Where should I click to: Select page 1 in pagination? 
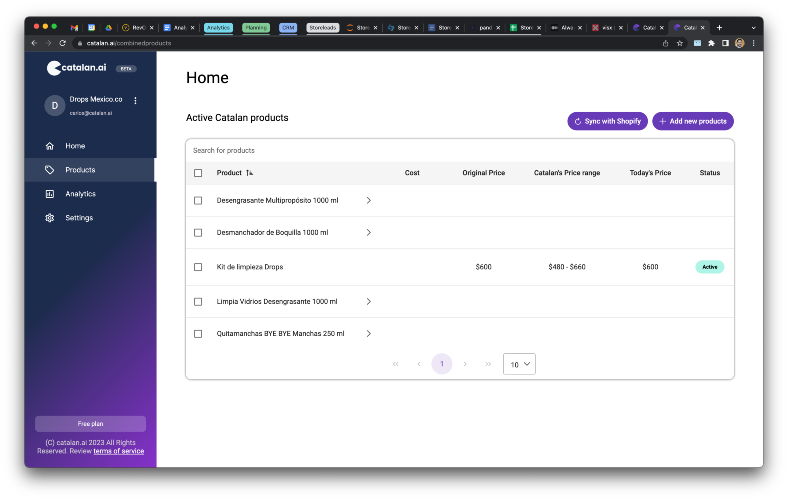[442, 364]
